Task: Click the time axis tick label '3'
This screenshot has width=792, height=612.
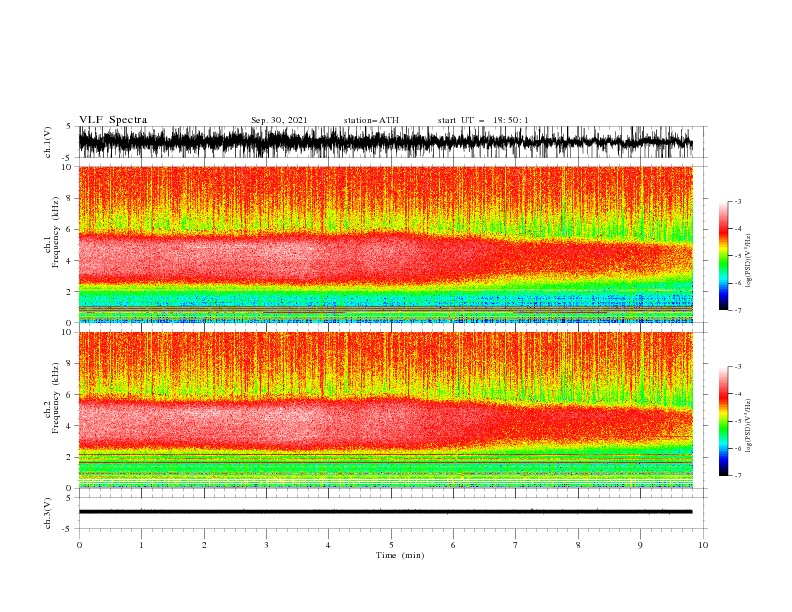Action: click(x=266, y=545)
